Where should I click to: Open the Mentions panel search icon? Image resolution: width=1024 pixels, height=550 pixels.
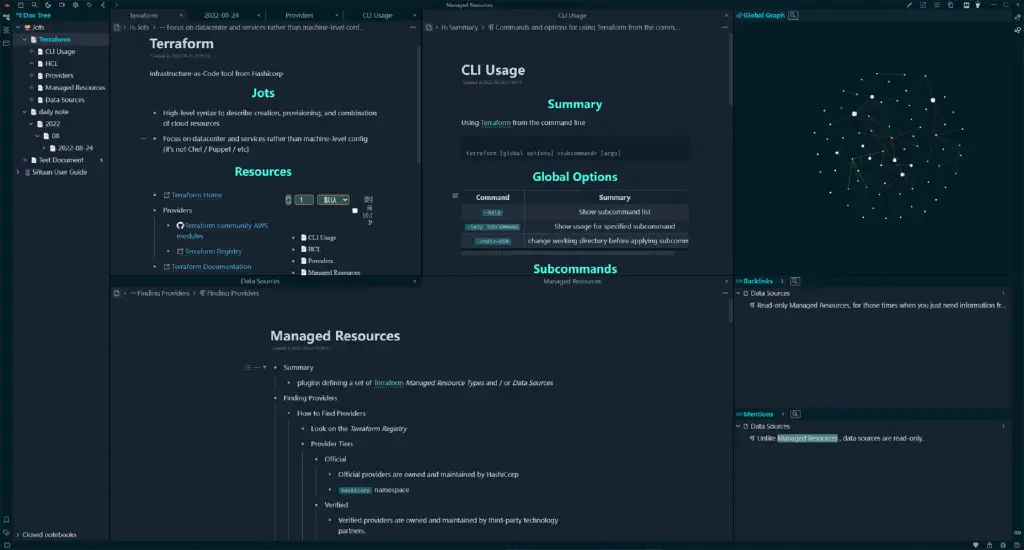click(795, 414)
